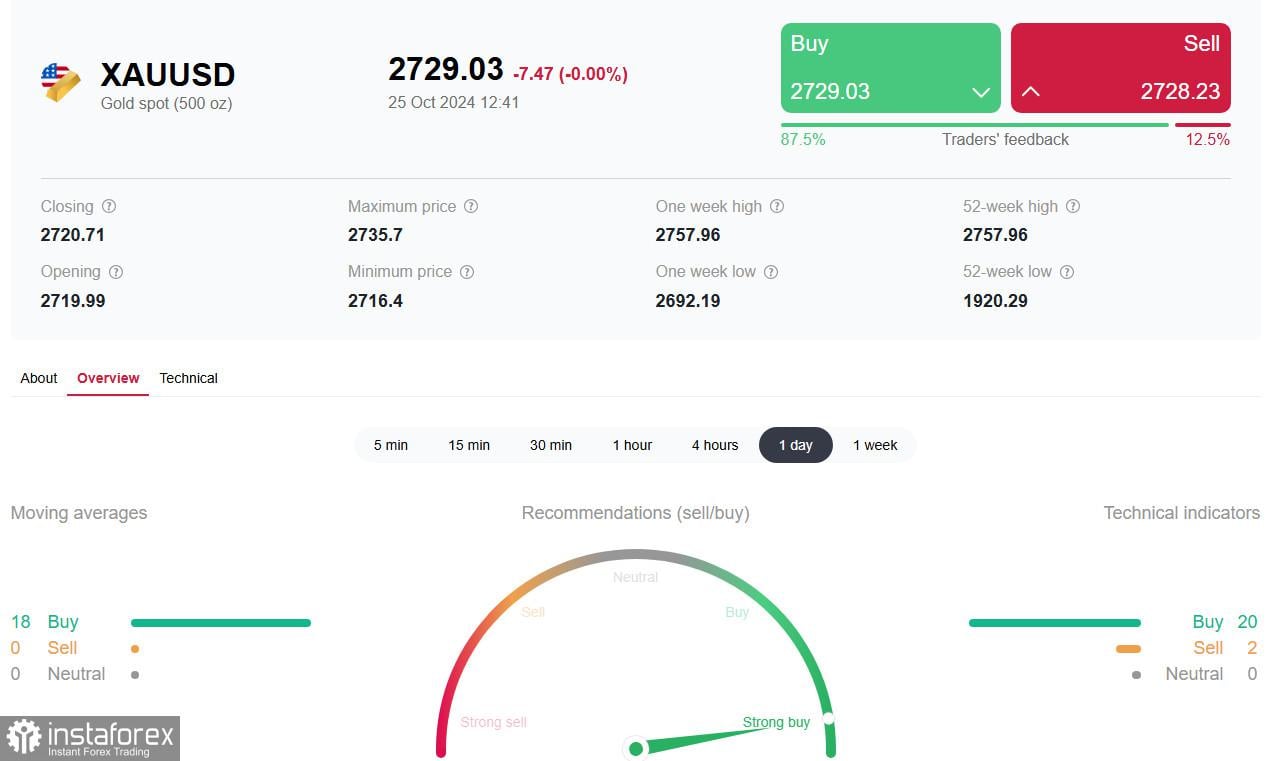Click the -7.47 (-0.00%) change value
The width and height of the screenshot is (1271, 761).
point(570,74)
